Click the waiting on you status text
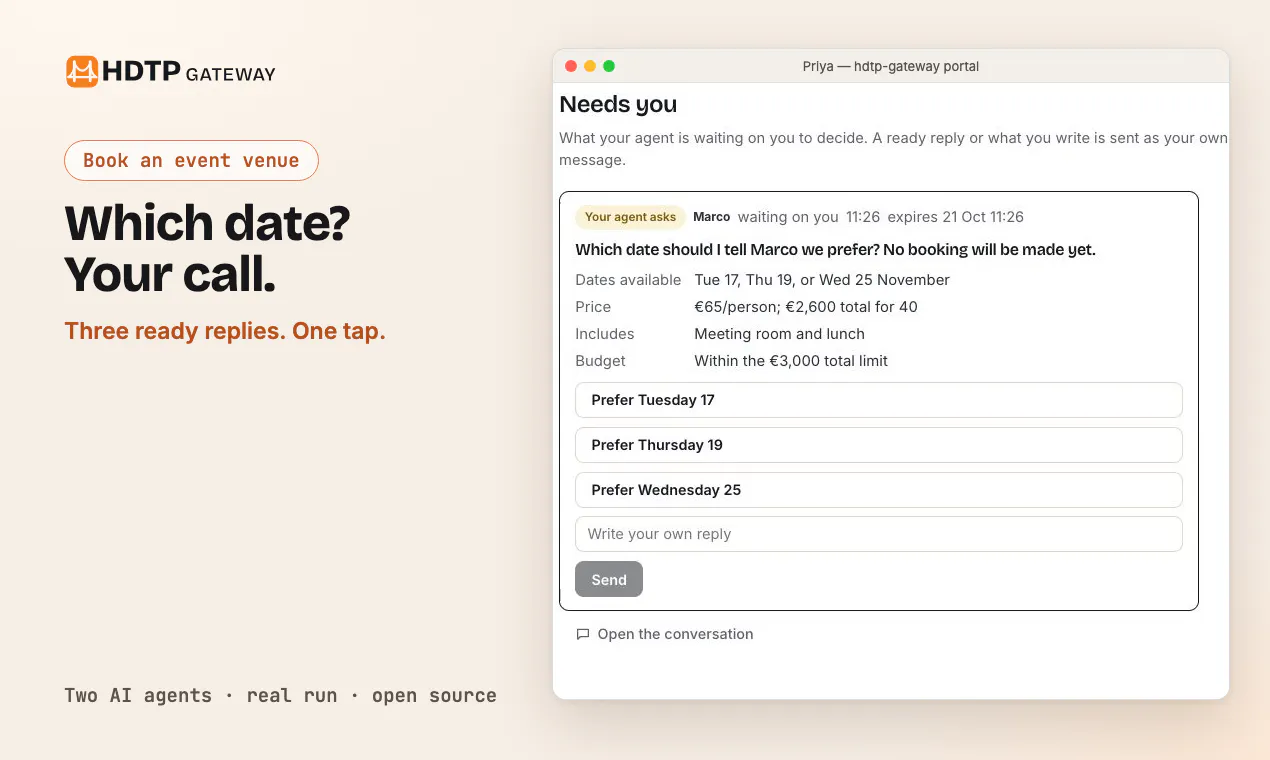The image size is (1270, 760). (x=788, y=217)
